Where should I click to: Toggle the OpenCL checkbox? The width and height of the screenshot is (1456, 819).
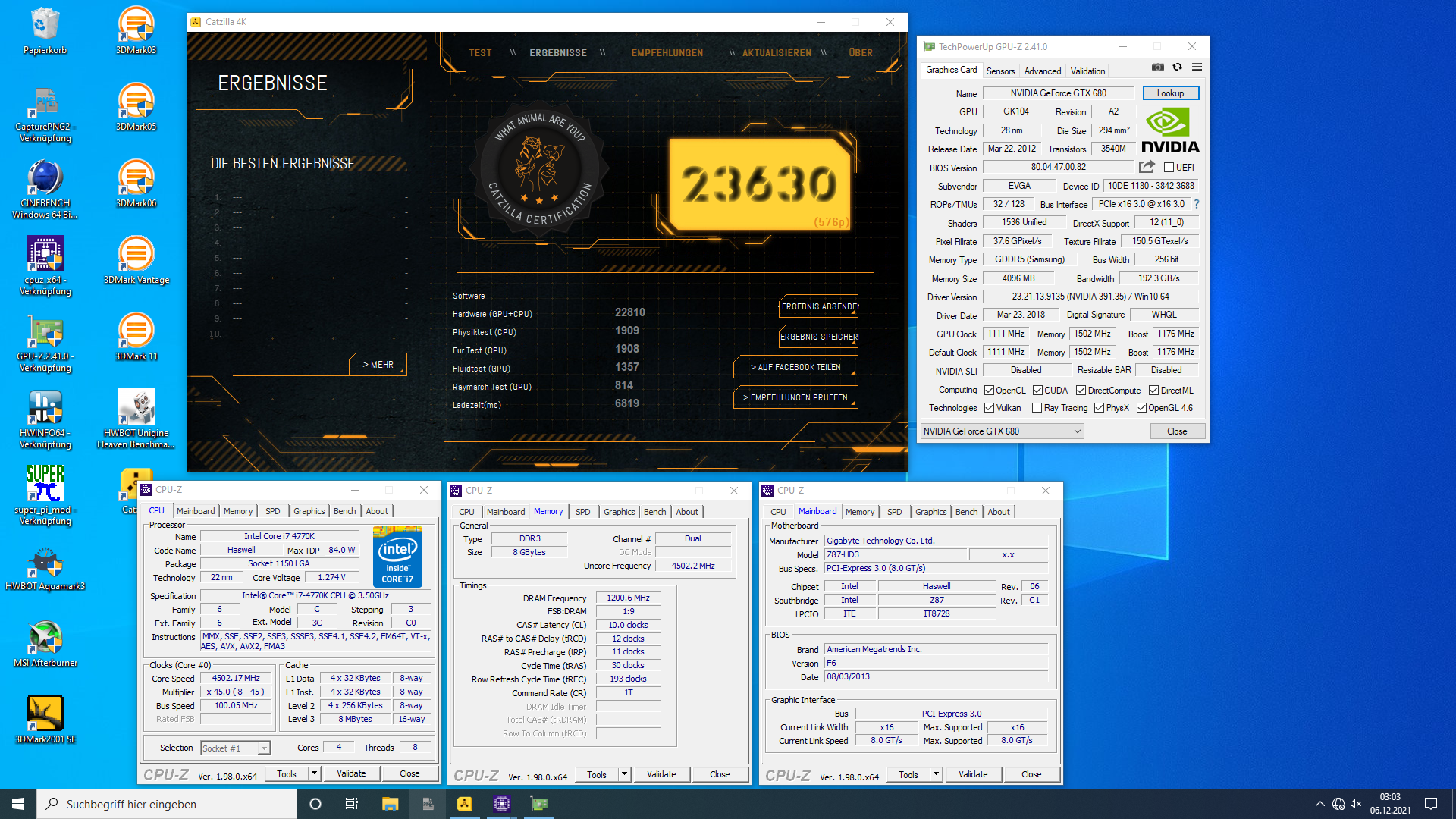click(x=989, y=391)
